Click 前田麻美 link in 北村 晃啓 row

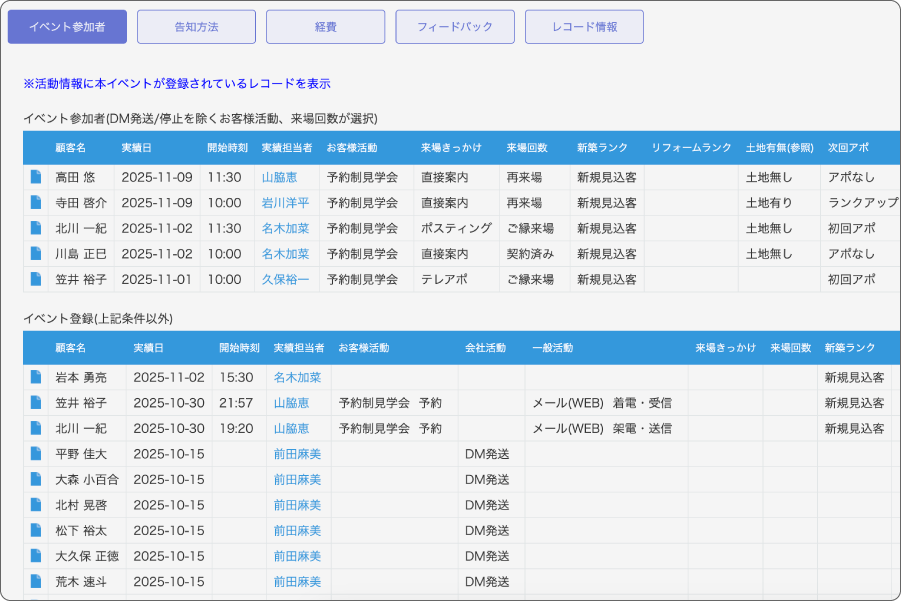(297, 505)
